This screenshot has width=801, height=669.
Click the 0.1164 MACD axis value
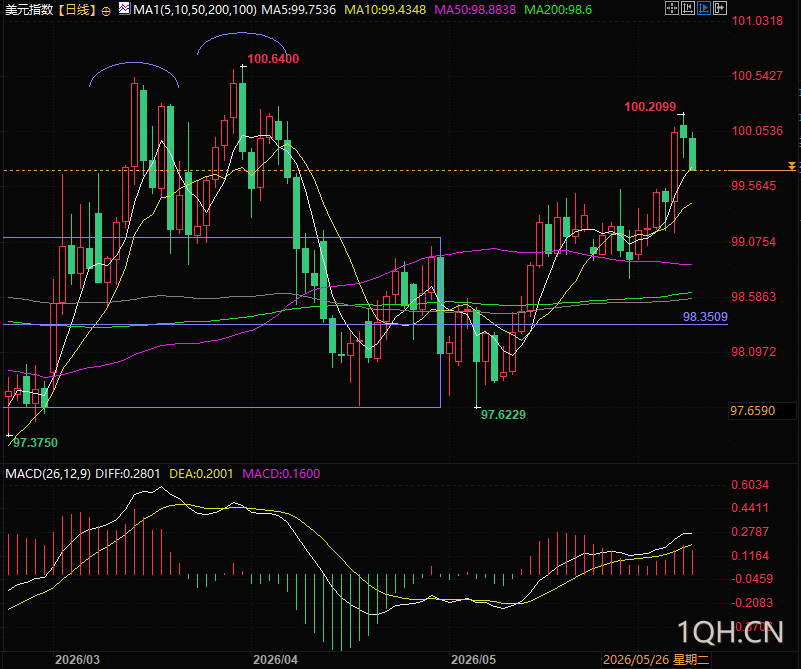750,556
